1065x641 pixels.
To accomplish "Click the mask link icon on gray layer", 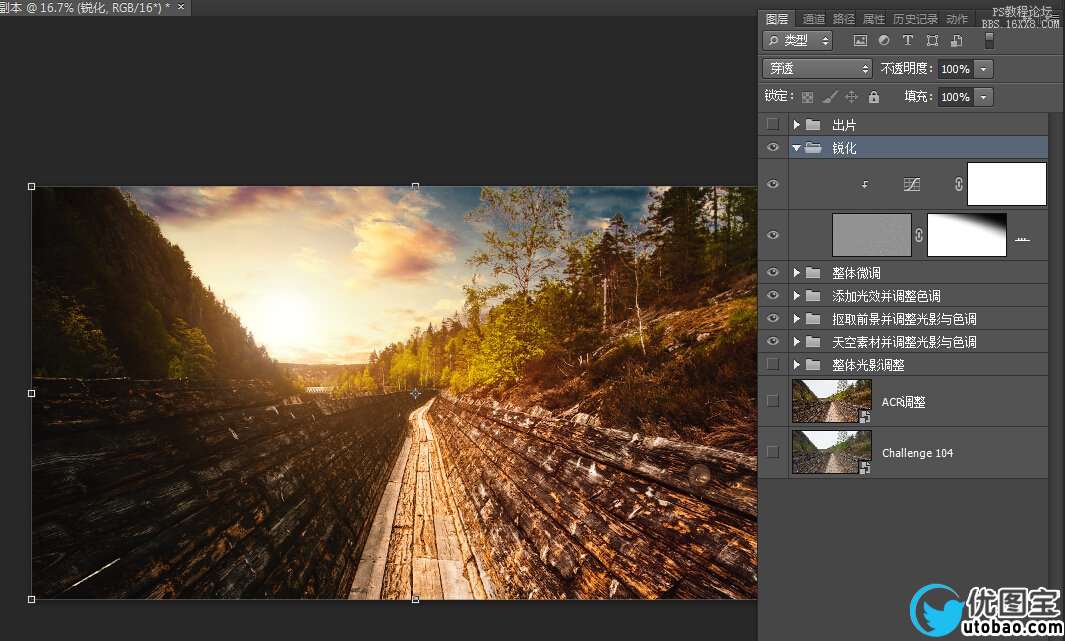I will [918, 235].
